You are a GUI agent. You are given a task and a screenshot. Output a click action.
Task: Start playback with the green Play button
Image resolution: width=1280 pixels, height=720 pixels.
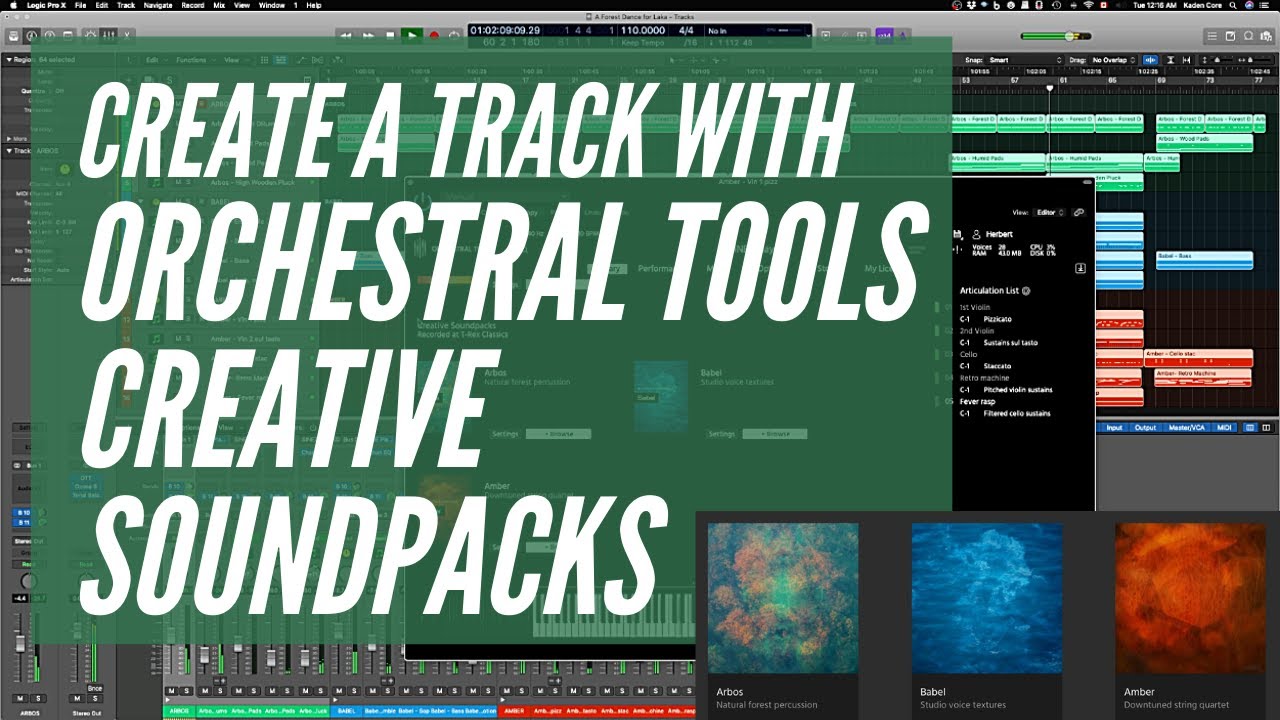(x=411, y=36)
